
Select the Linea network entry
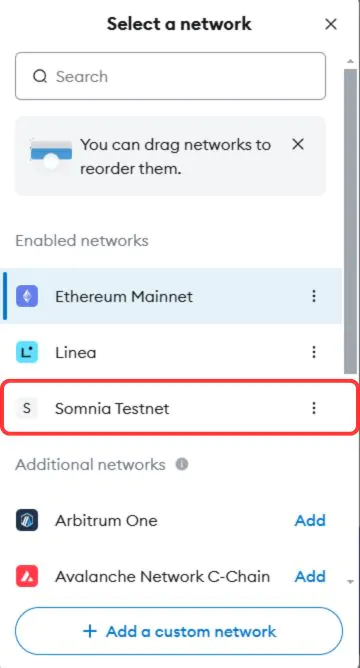click(172, 352)
